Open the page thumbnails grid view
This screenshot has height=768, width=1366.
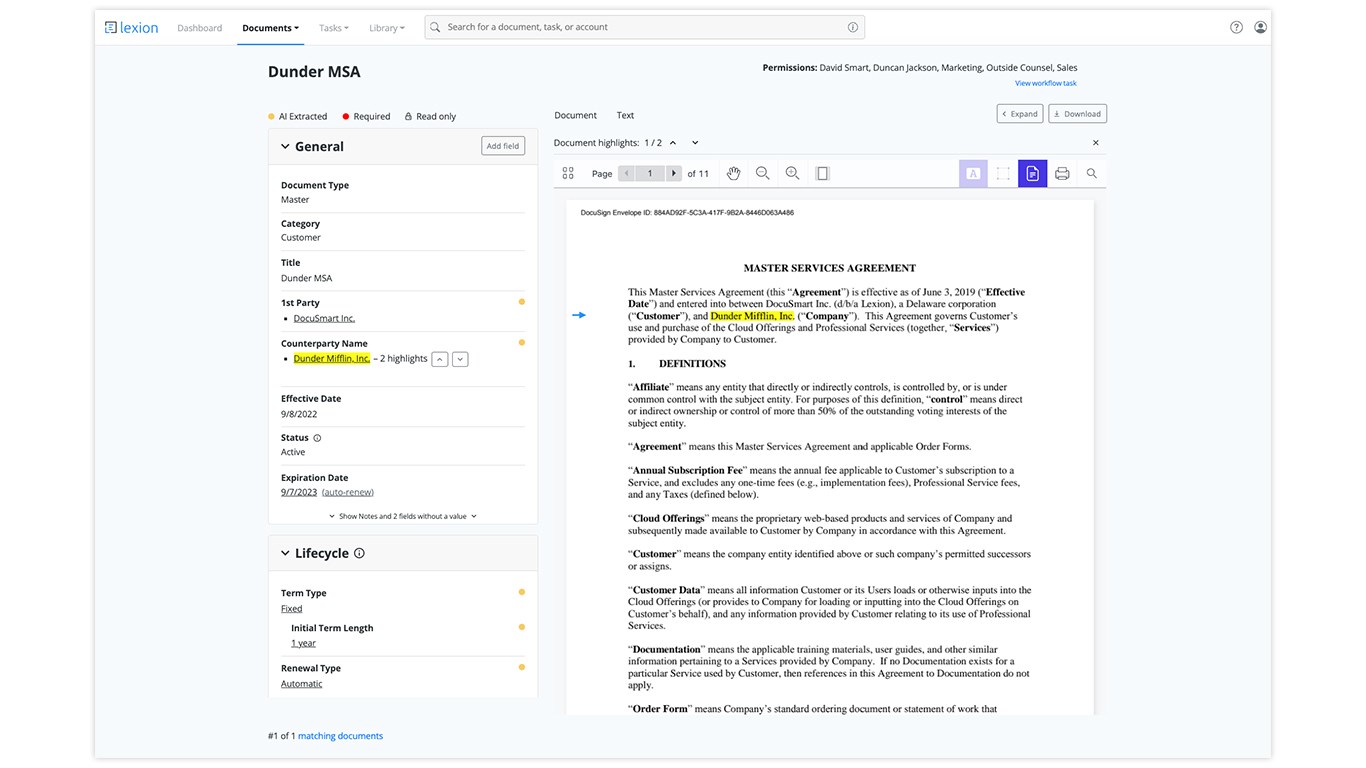568,173
